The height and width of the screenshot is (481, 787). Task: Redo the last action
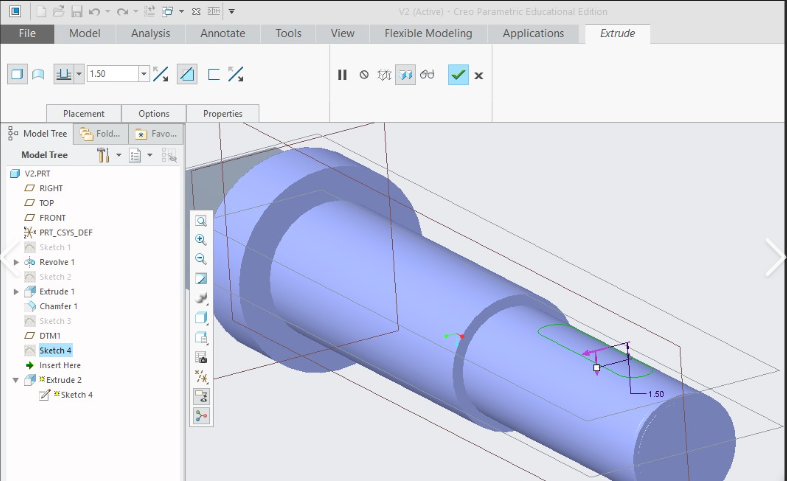(122, 11)
